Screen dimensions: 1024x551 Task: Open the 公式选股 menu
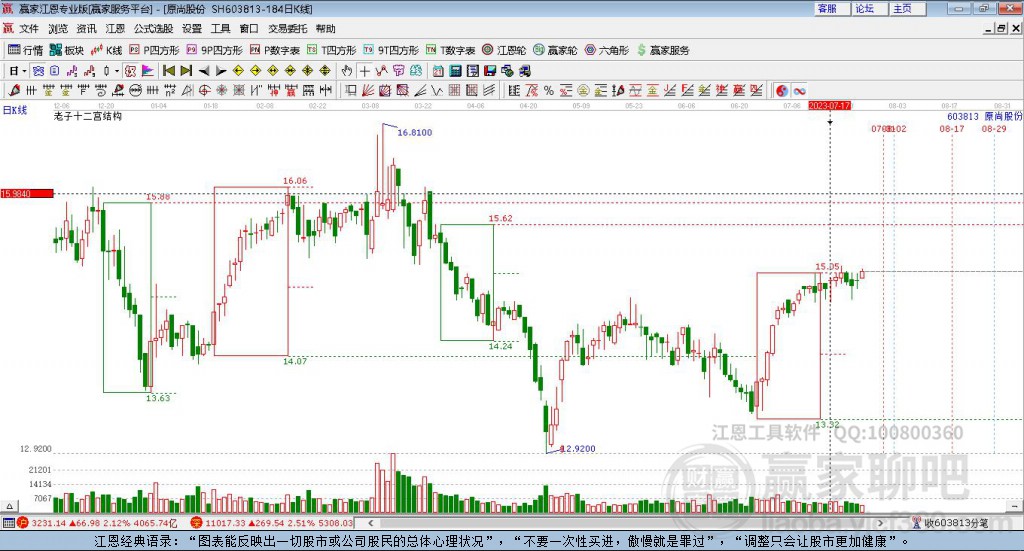153,29
